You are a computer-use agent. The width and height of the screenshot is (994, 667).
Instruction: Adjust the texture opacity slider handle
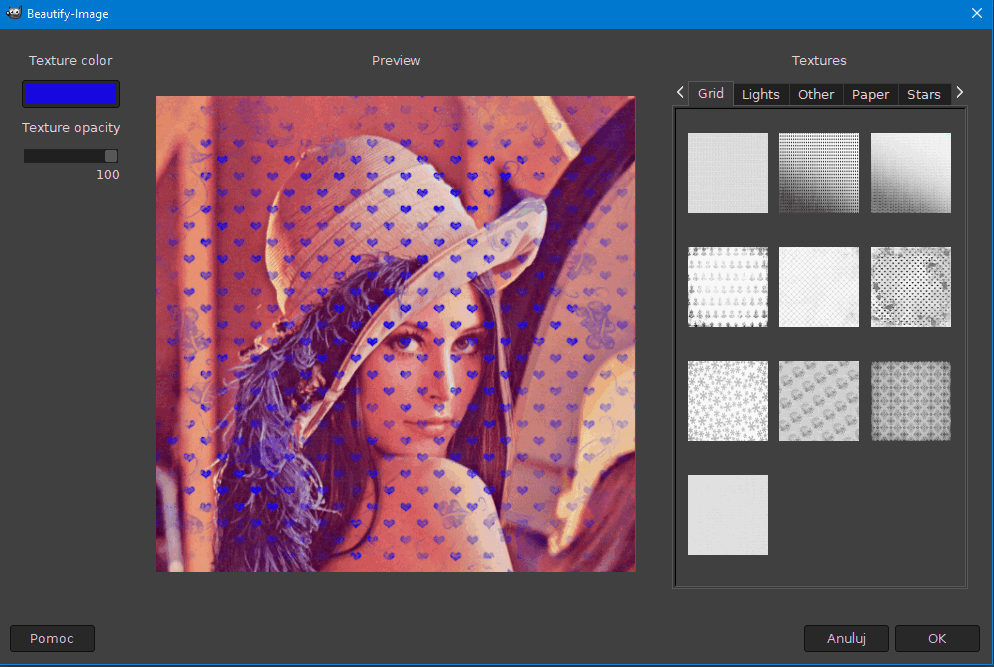pyautogui.click(x=111, y=156)
